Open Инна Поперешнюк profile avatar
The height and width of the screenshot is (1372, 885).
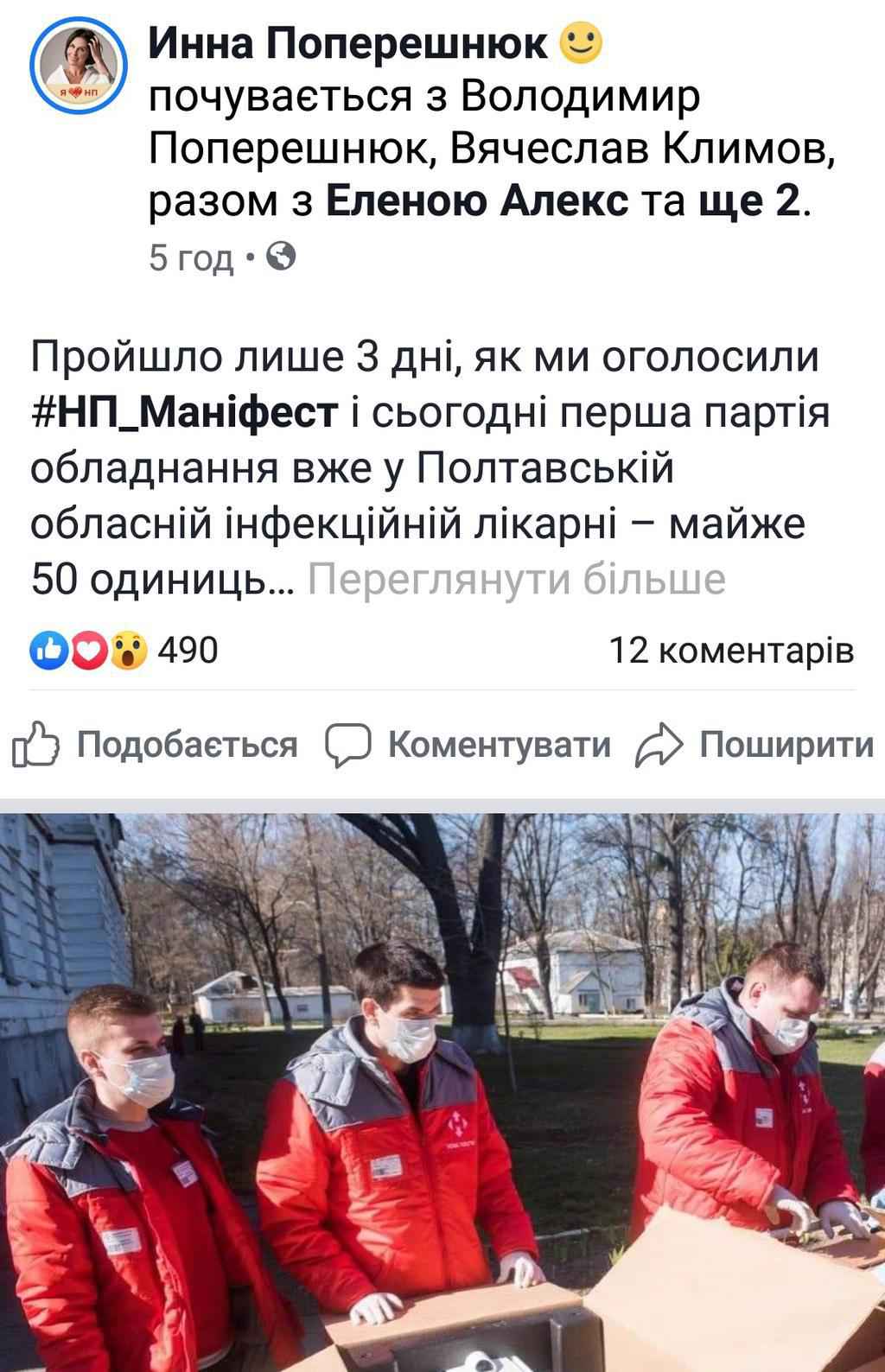coord(79,64)
